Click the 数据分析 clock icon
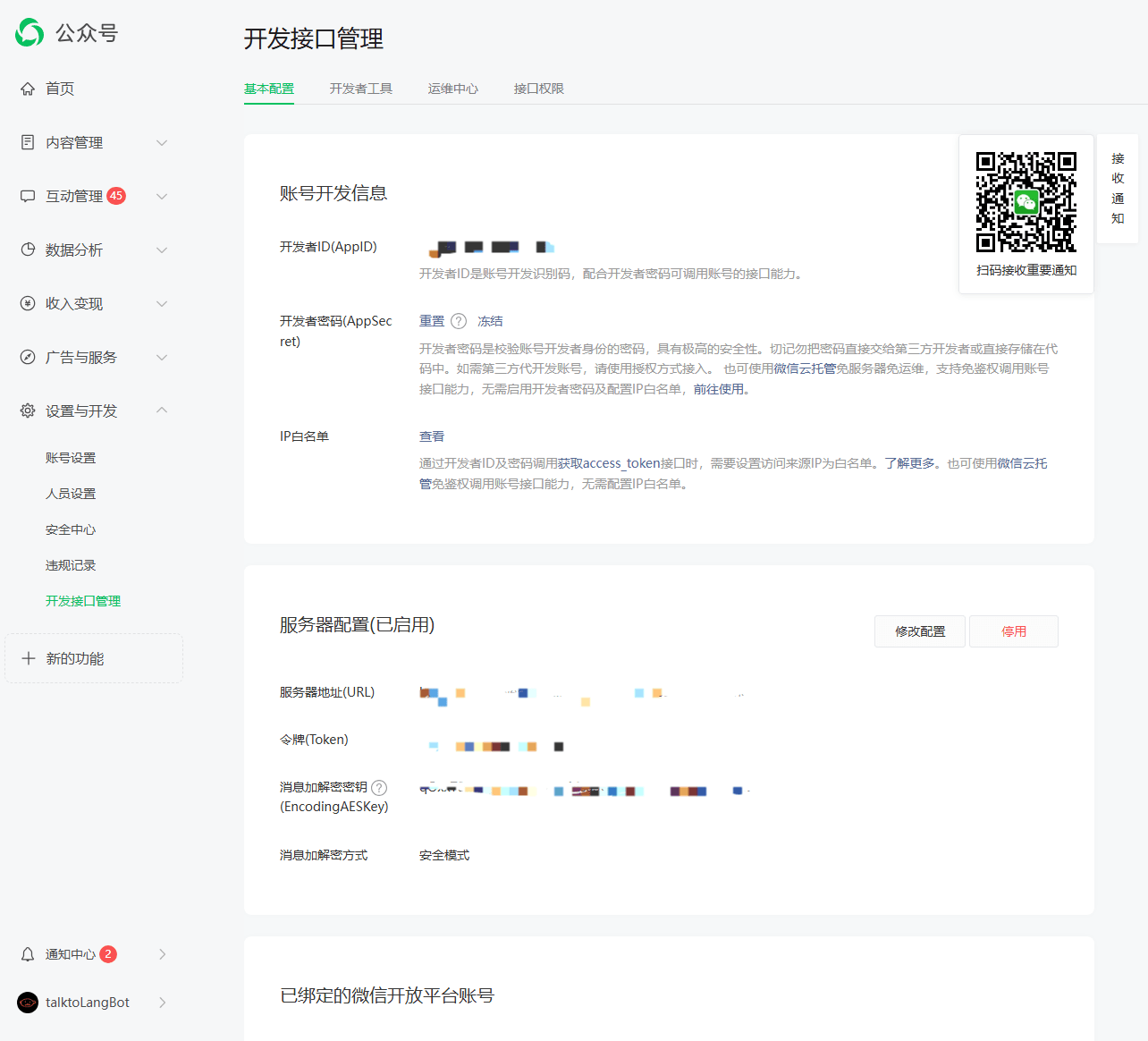 pos(27,250)
